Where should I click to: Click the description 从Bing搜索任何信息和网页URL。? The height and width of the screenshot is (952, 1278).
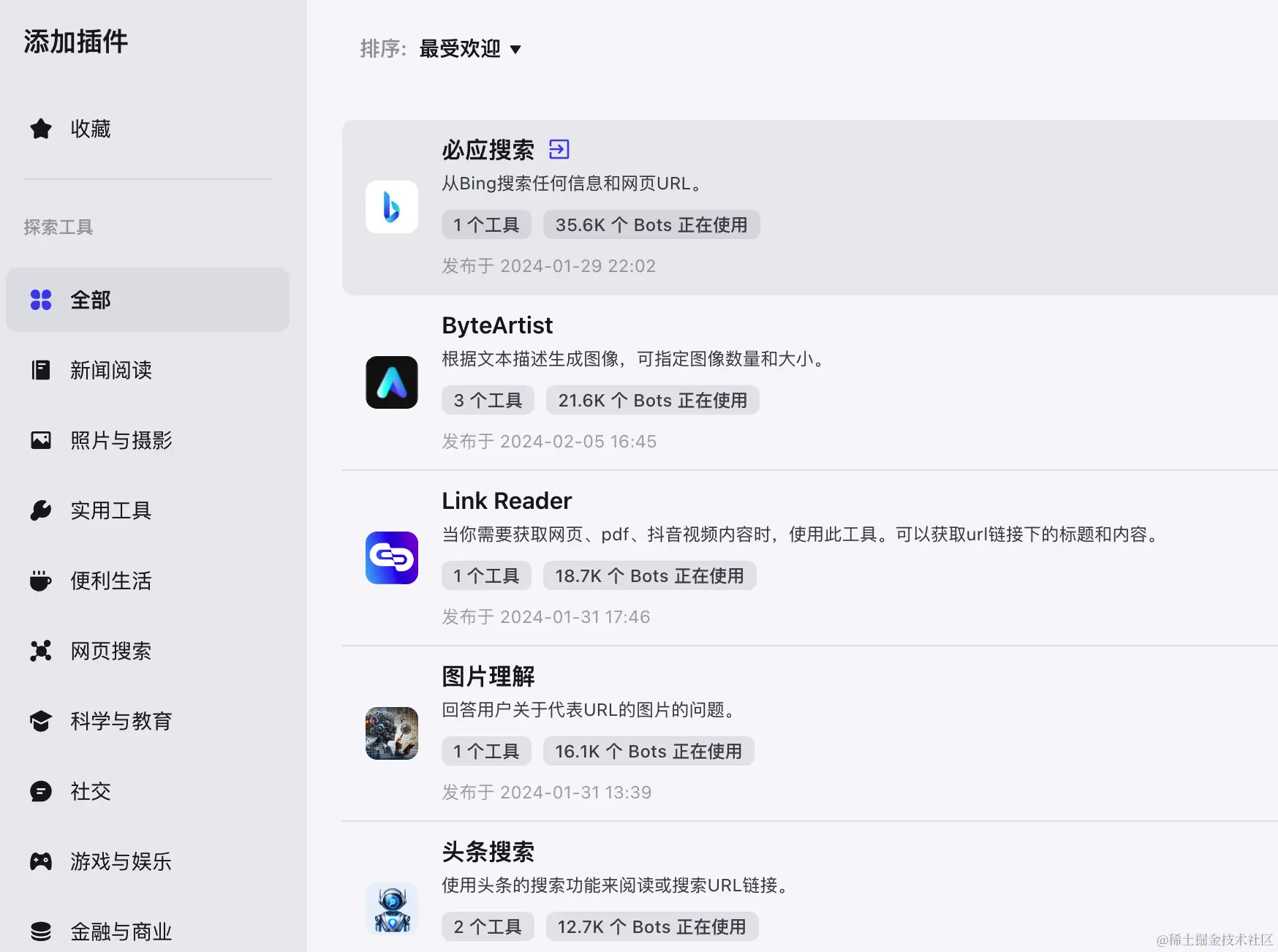572,184
